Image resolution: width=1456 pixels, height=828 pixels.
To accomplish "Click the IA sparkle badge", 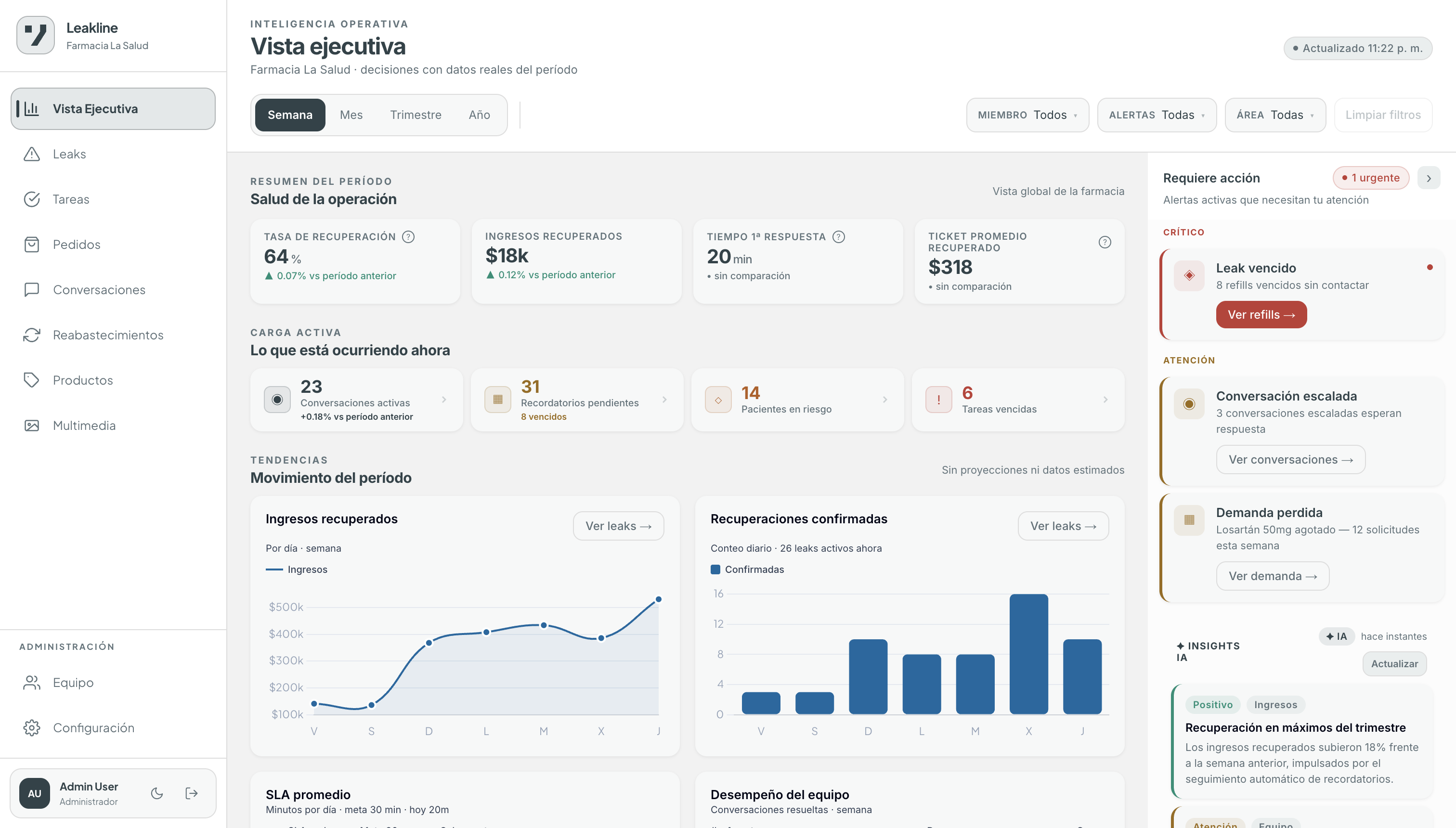I will pos(1337,636).
